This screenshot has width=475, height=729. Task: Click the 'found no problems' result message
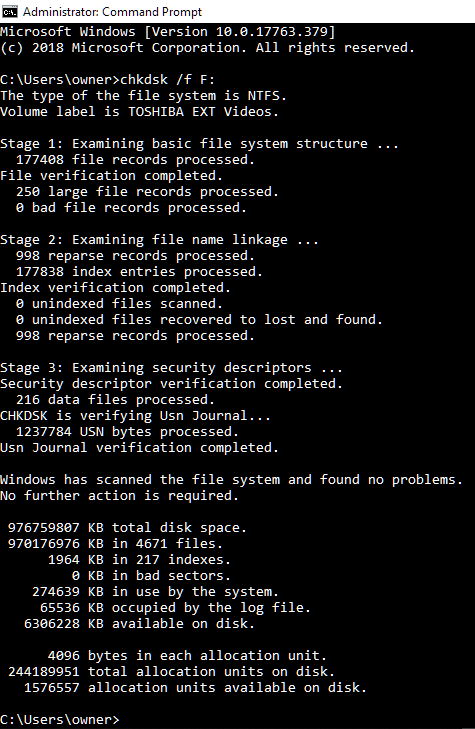231,480
